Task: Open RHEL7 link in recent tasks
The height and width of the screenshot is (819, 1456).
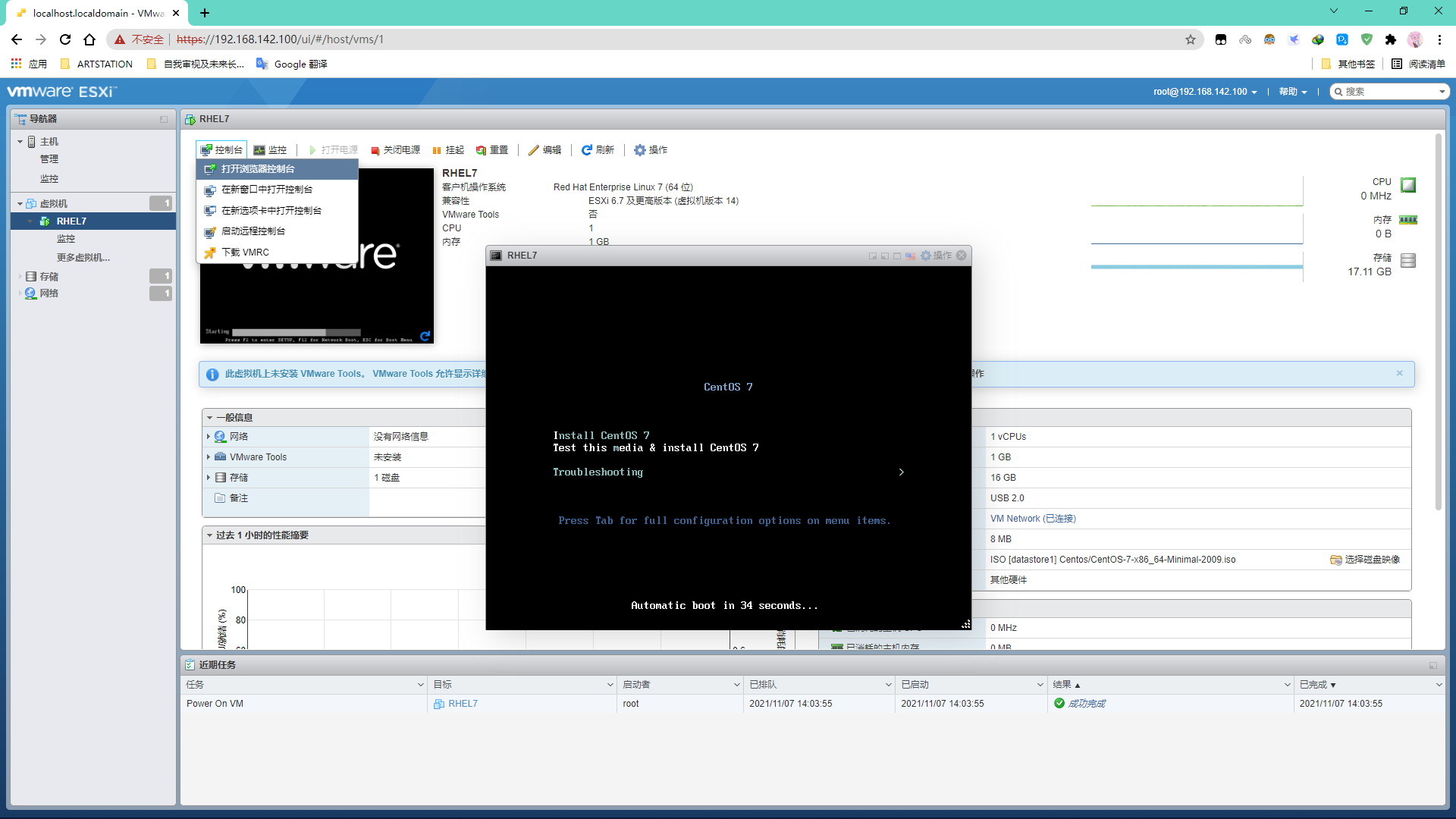Action: pos(463,704)
